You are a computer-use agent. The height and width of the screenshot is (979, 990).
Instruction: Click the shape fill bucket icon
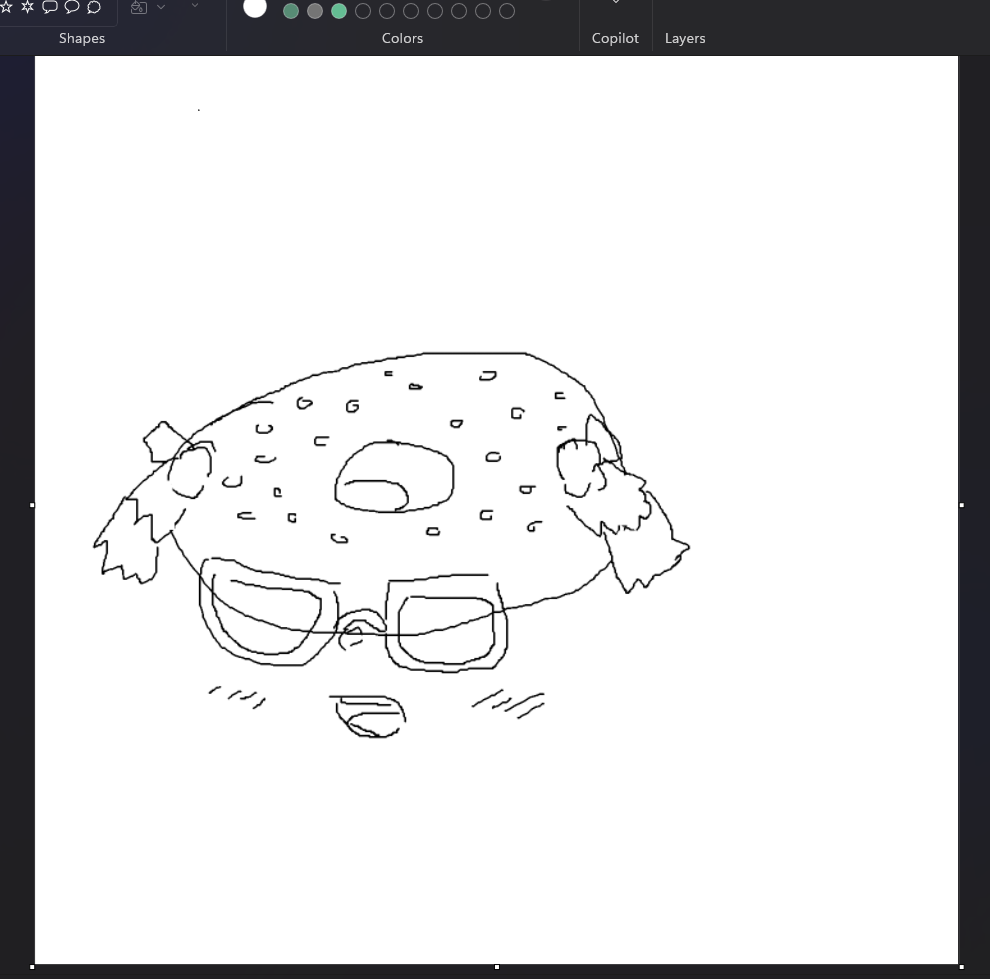(x=139, y=7)
